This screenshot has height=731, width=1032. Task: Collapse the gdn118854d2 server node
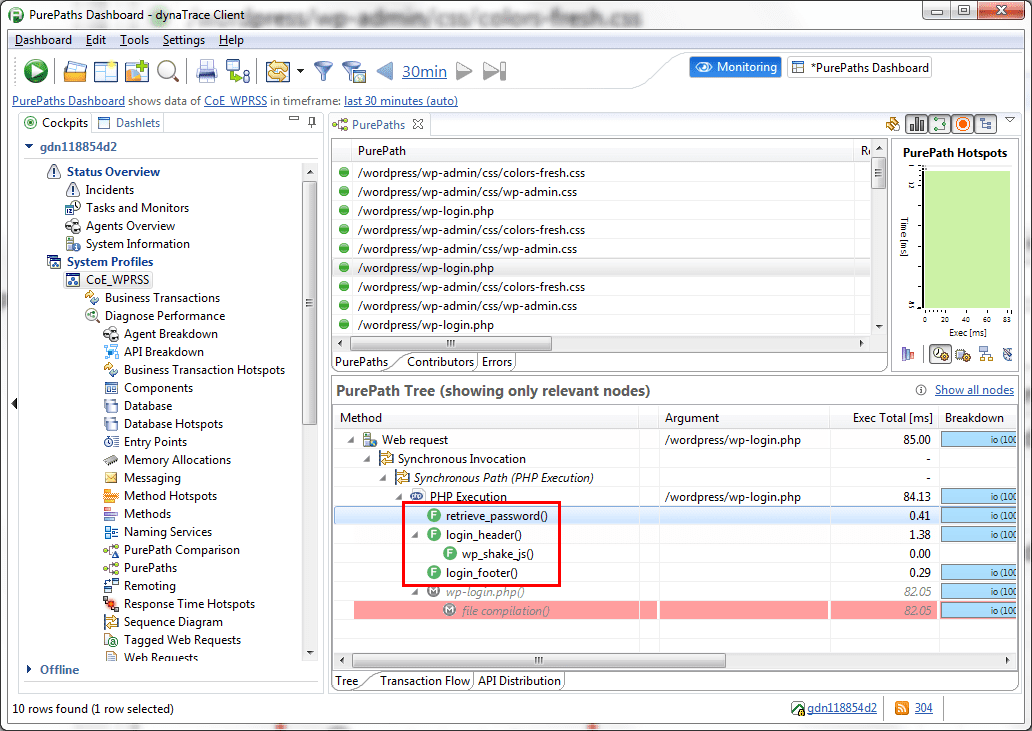tap(29, 147)
